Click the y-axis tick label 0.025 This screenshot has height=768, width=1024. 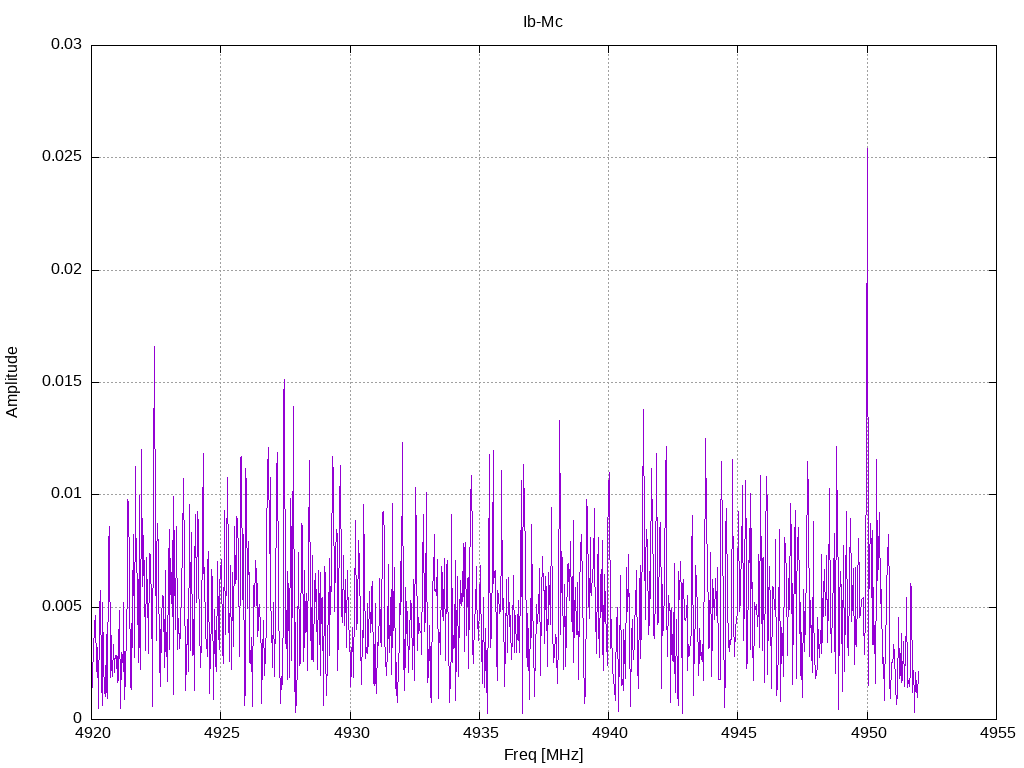(x=62, y=157)
